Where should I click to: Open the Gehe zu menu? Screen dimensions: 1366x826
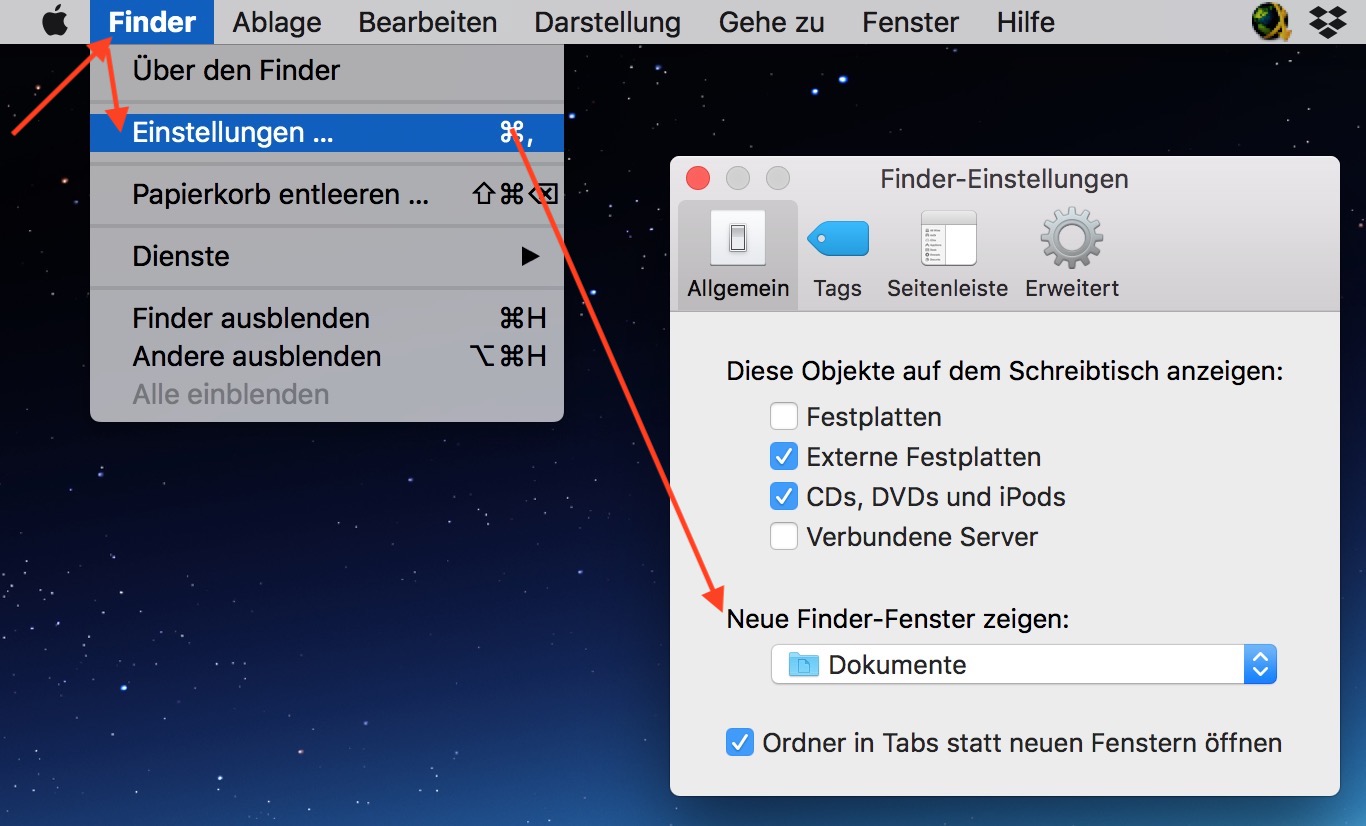click(771, 22)
